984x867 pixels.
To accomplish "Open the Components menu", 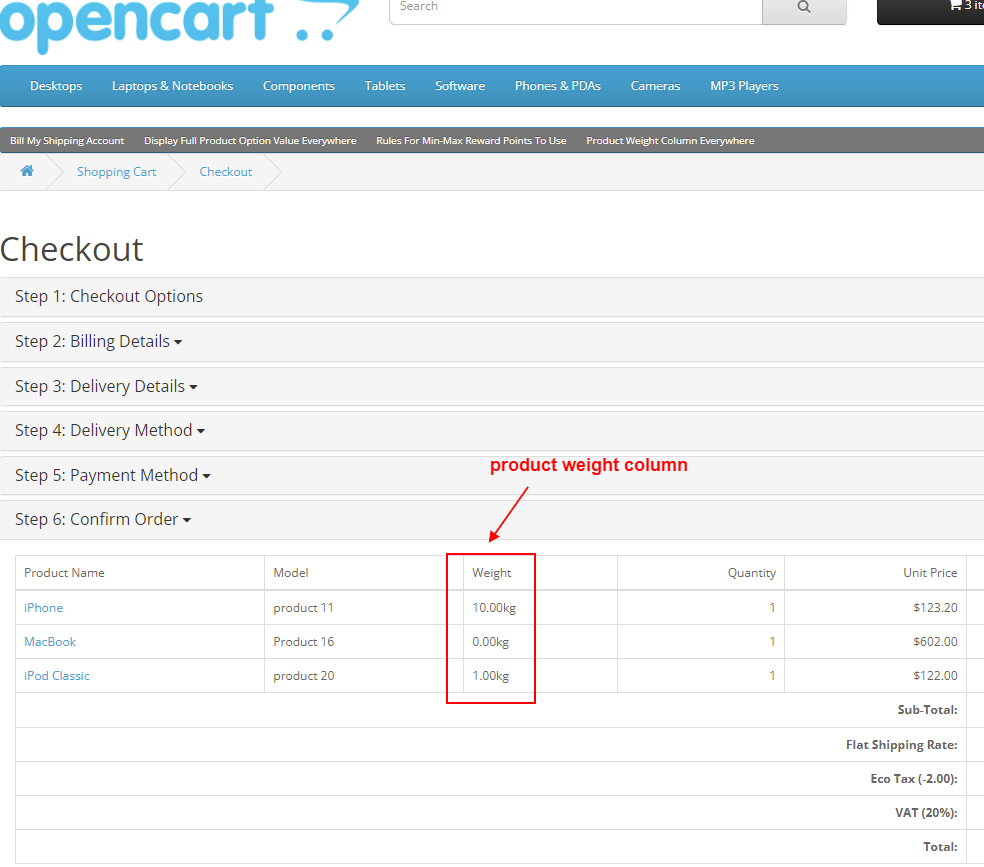I will [x=299, y=86].
